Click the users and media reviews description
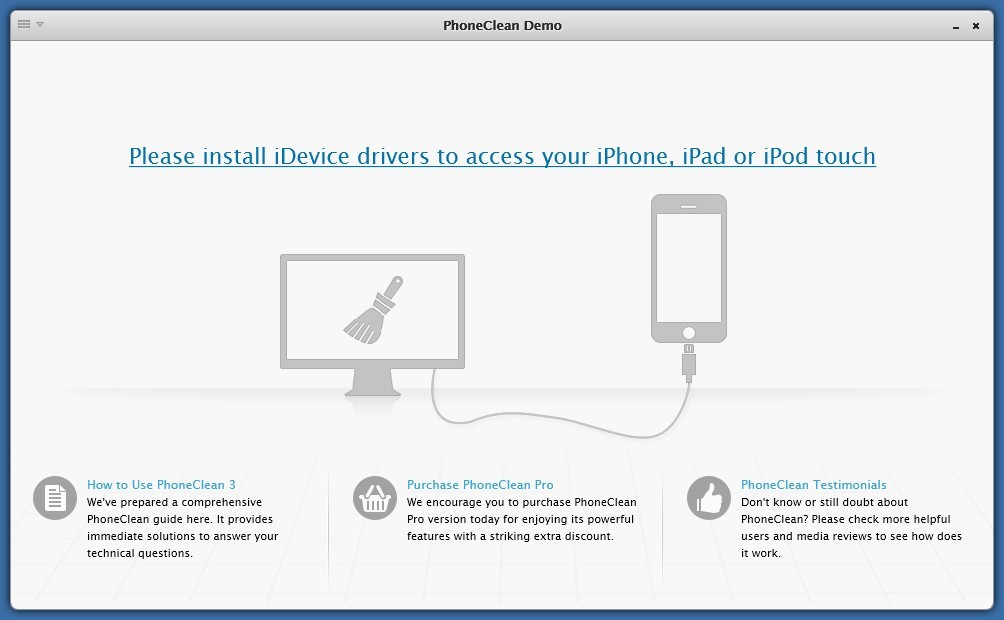This screenshot has width=1004, height=620. 851,528
